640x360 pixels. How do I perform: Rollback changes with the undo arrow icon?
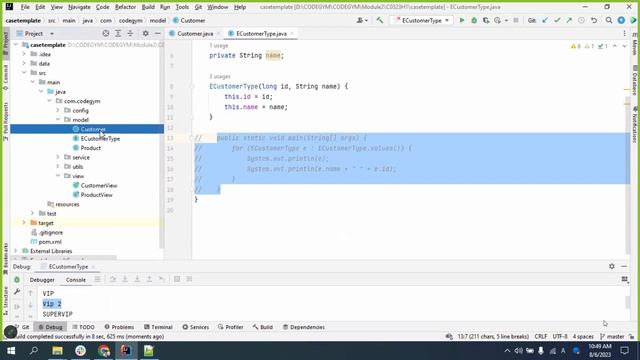pyautogui.click(x=594, y=20)
